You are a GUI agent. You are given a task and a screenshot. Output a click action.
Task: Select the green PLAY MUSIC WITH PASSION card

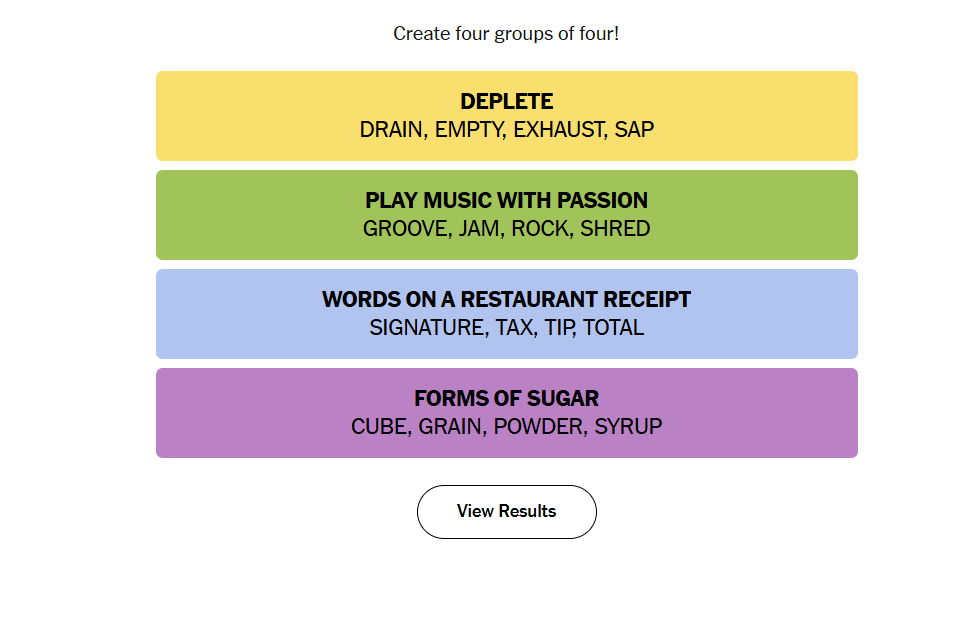click(506, 215)
